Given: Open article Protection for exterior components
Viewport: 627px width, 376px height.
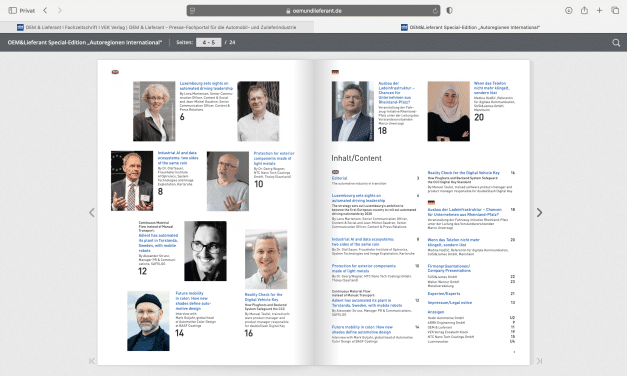Looking at the screenshot, I should pyautogui.click(x=274, y=158).
